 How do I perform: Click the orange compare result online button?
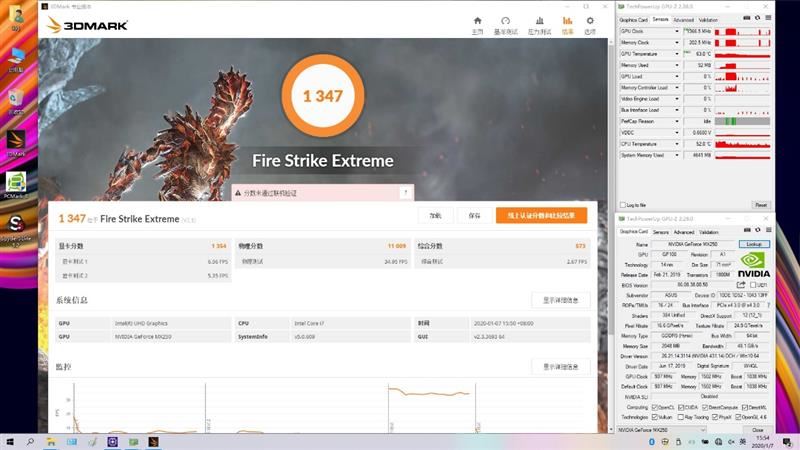(x=541, y=216)
